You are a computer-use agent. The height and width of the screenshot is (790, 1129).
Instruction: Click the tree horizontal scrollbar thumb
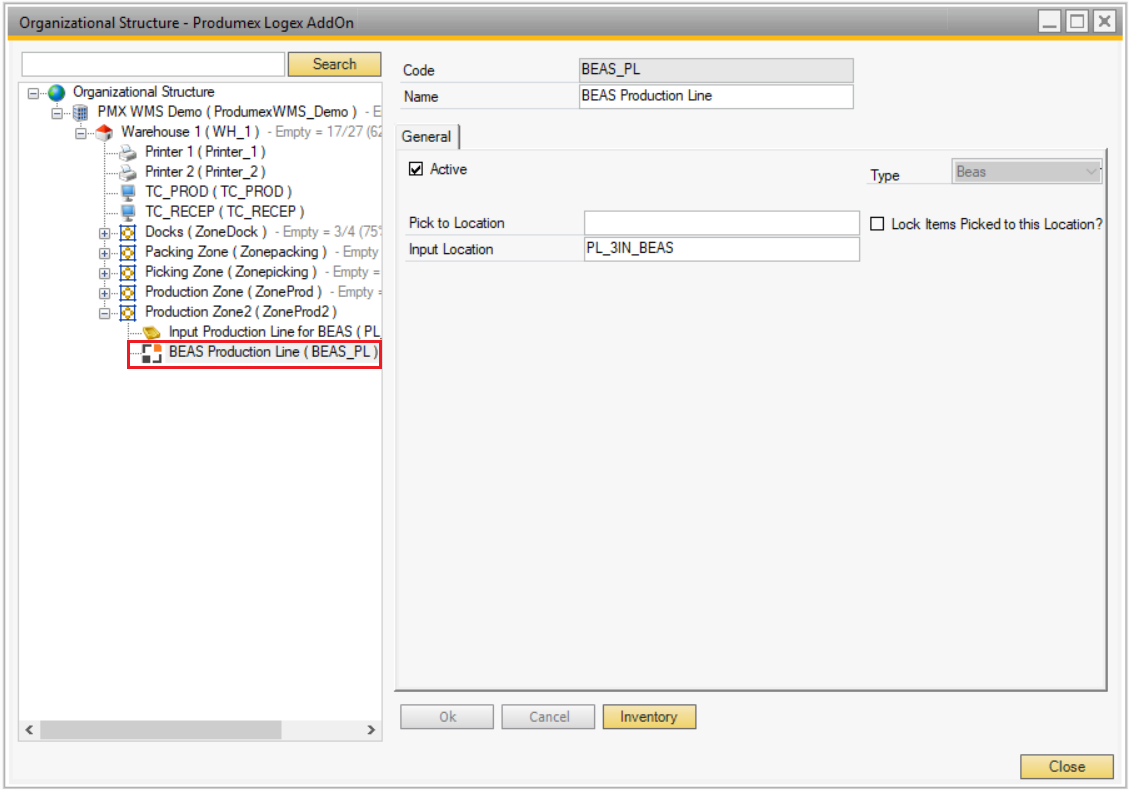tap(161, 730)
